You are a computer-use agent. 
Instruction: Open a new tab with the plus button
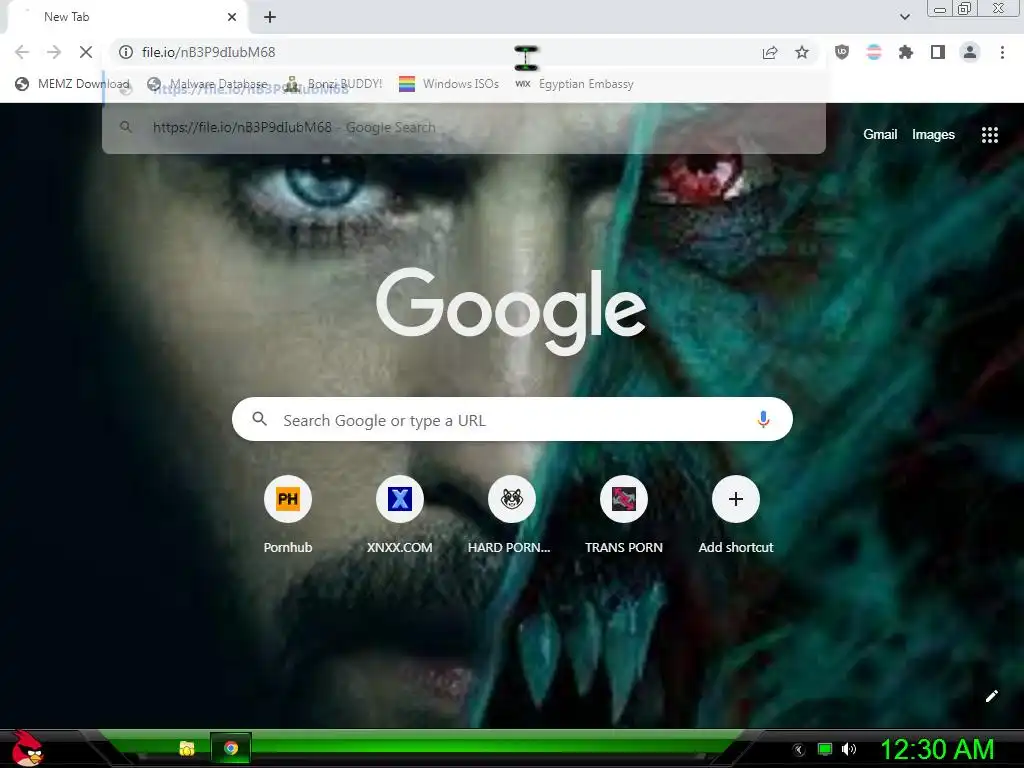coord(270,17)
